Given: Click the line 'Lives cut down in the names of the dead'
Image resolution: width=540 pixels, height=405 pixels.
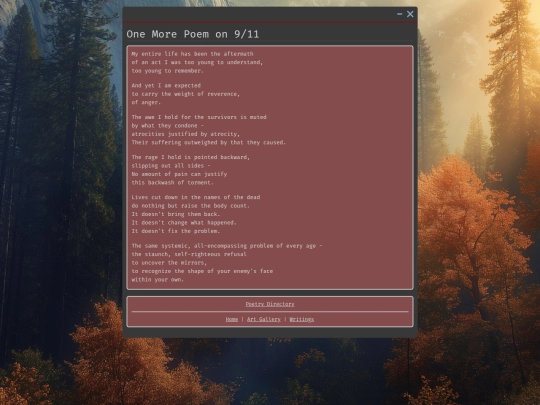Looking at the screenshot, I should [196, 197].
